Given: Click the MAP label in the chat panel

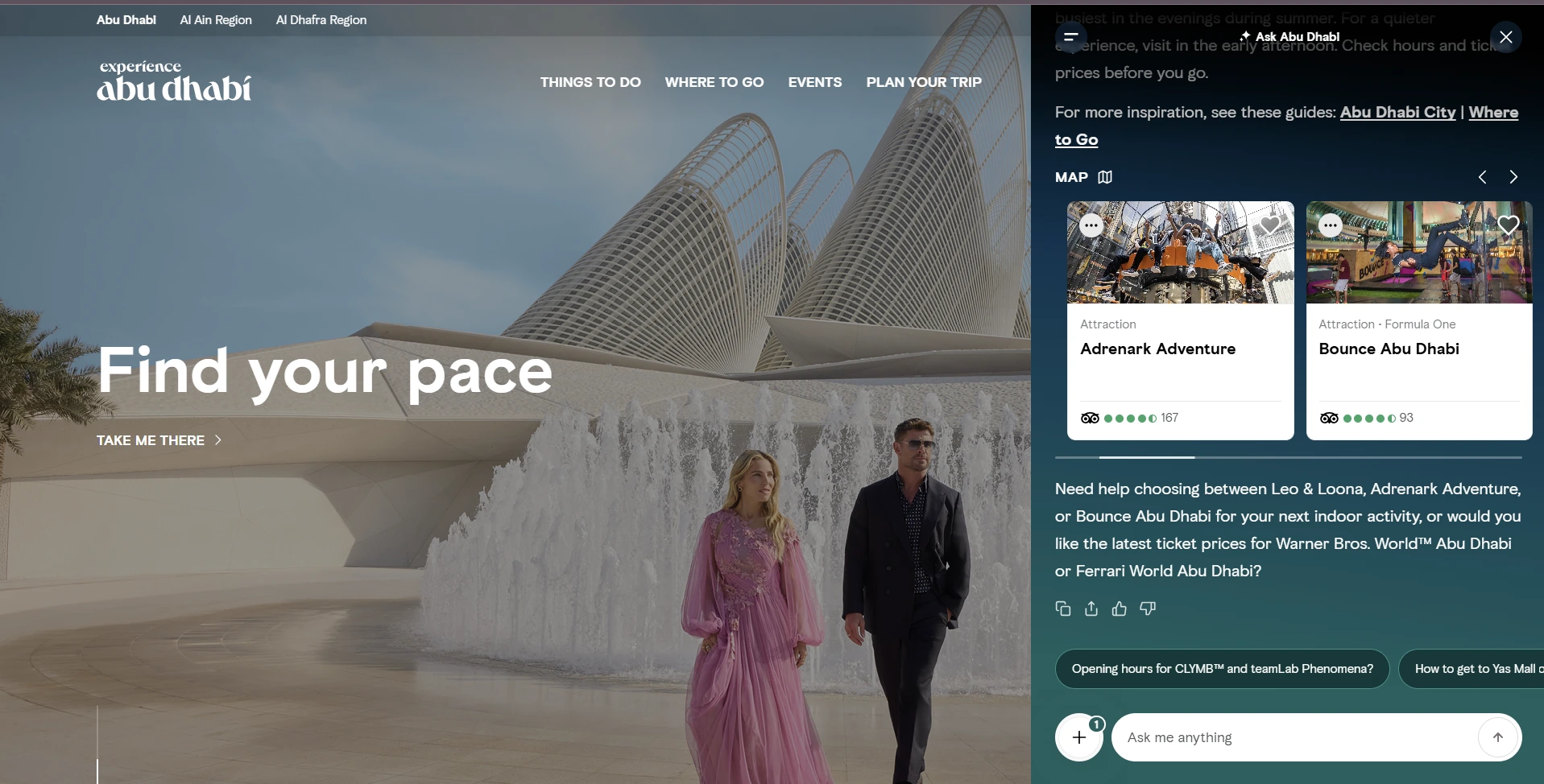Looking at the screenshot, I should (x=1071, y=177).
